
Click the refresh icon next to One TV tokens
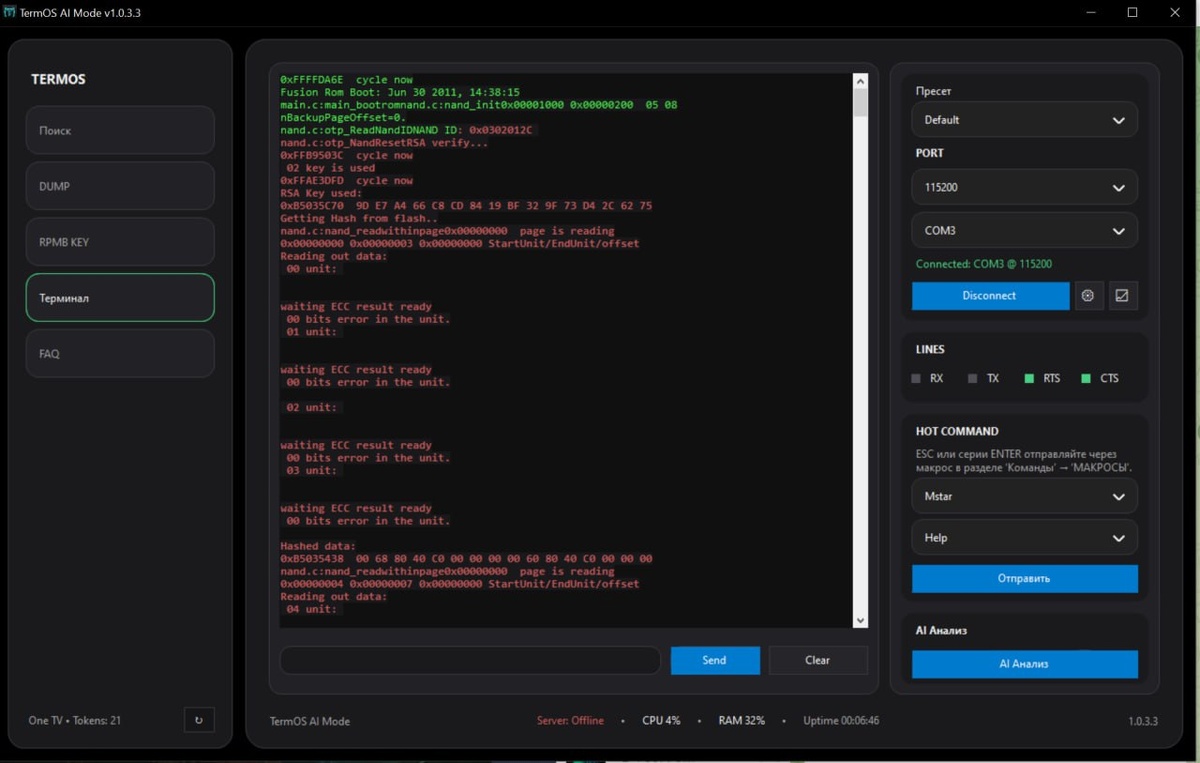[199, 720]
